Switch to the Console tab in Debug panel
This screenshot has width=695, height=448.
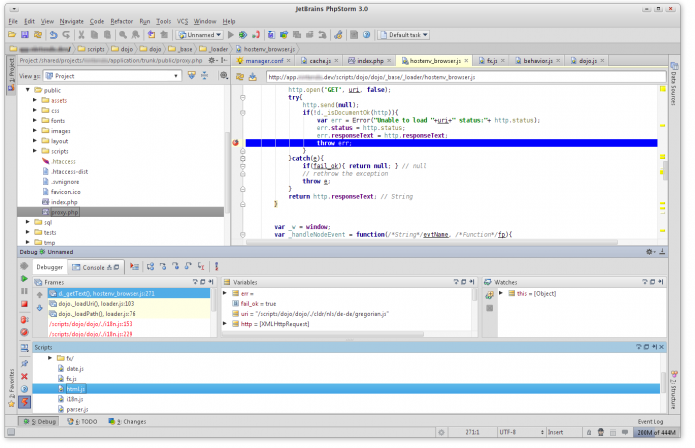(x=95, y=267)
